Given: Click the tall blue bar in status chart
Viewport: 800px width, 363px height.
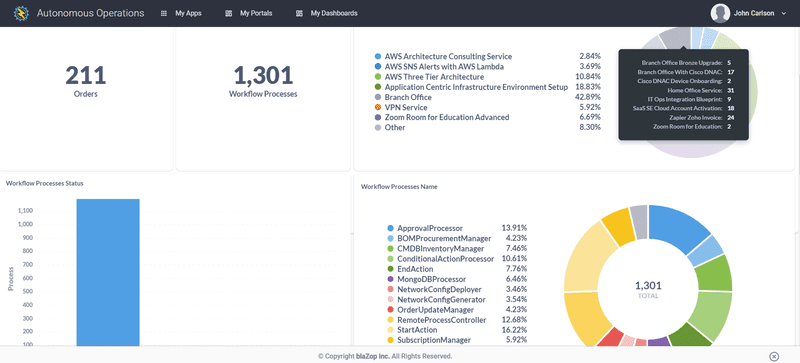Looking at the screenshot, I should point(108,273).
